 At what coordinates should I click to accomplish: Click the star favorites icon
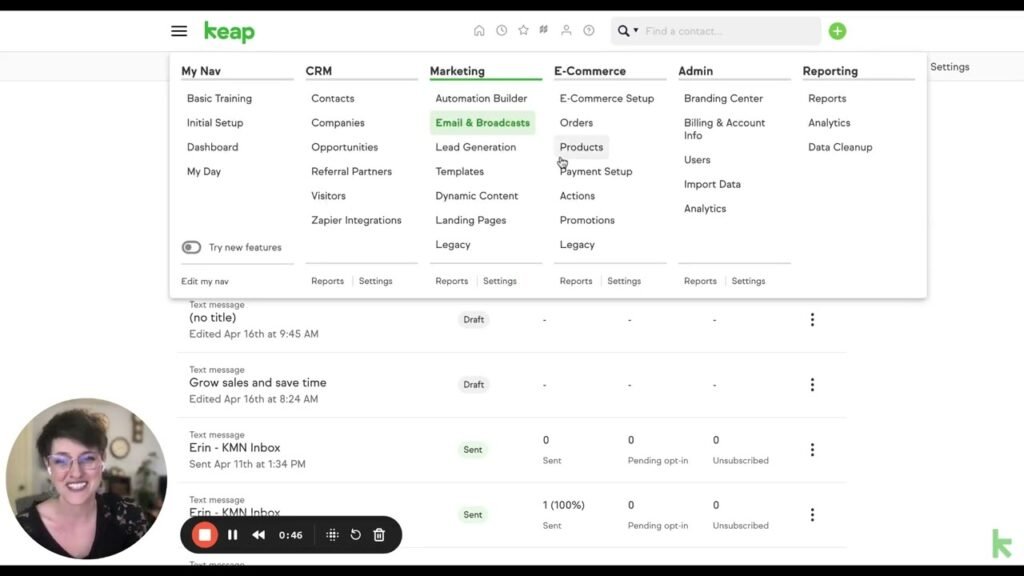tap(523, 30)
